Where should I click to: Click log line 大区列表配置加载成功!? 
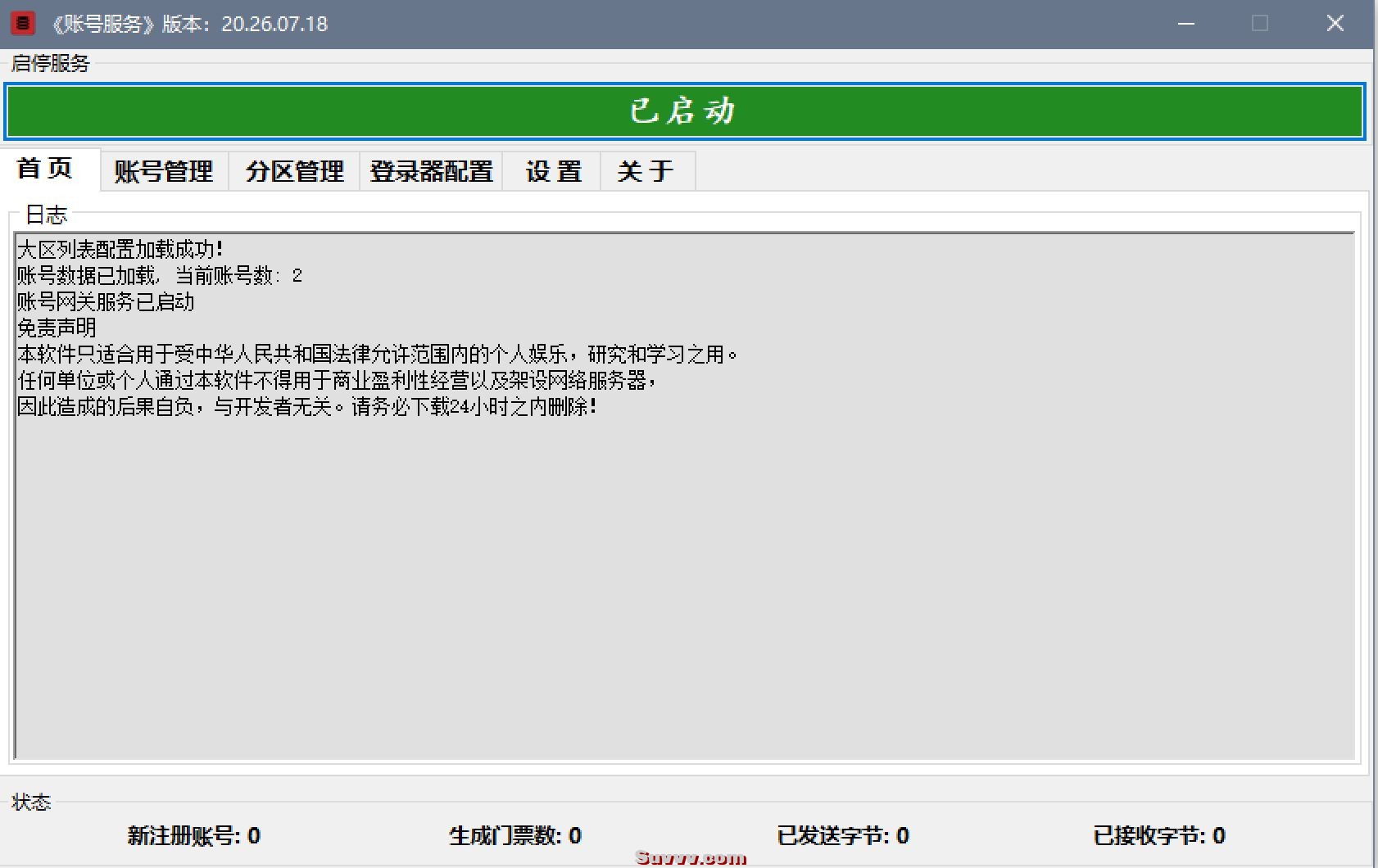tap(120, 249)
